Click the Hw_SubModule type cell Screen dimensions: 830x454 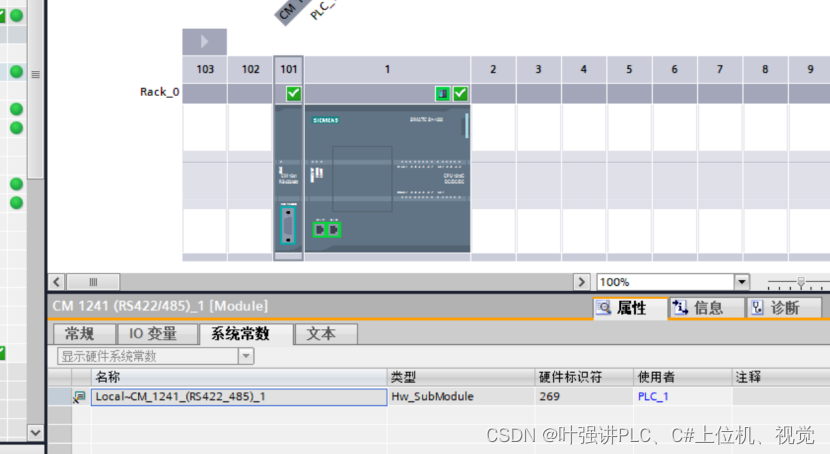[461, 396]
